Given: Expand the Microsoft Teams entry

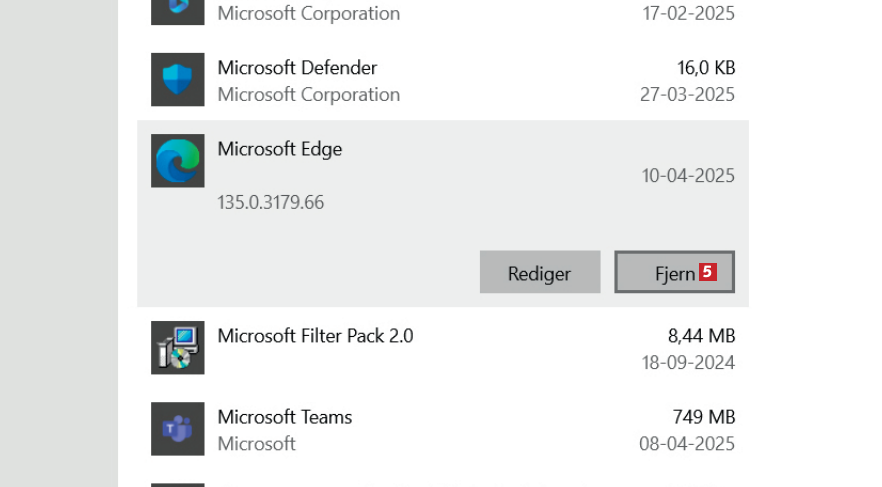Looking at the screenshot, I should tap(285, 417).
